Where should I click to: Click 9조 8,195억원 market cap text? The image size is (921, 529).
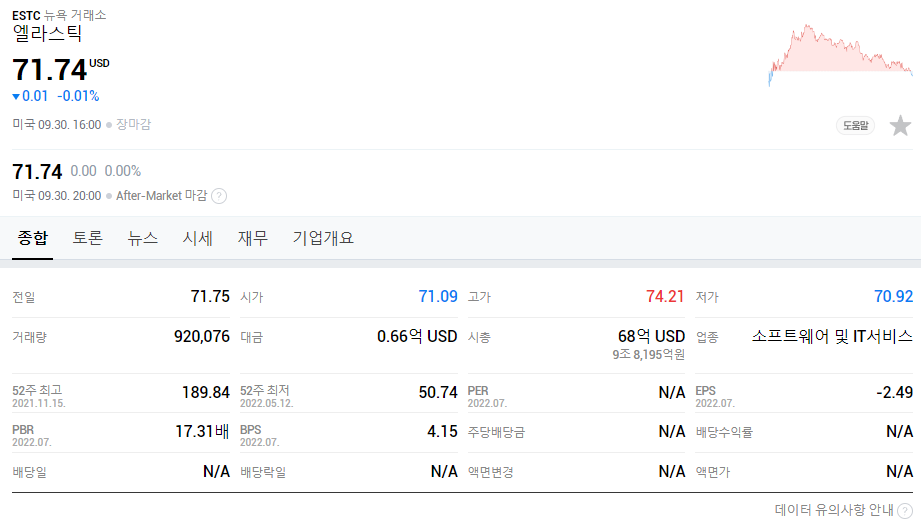tap(648, 355)
